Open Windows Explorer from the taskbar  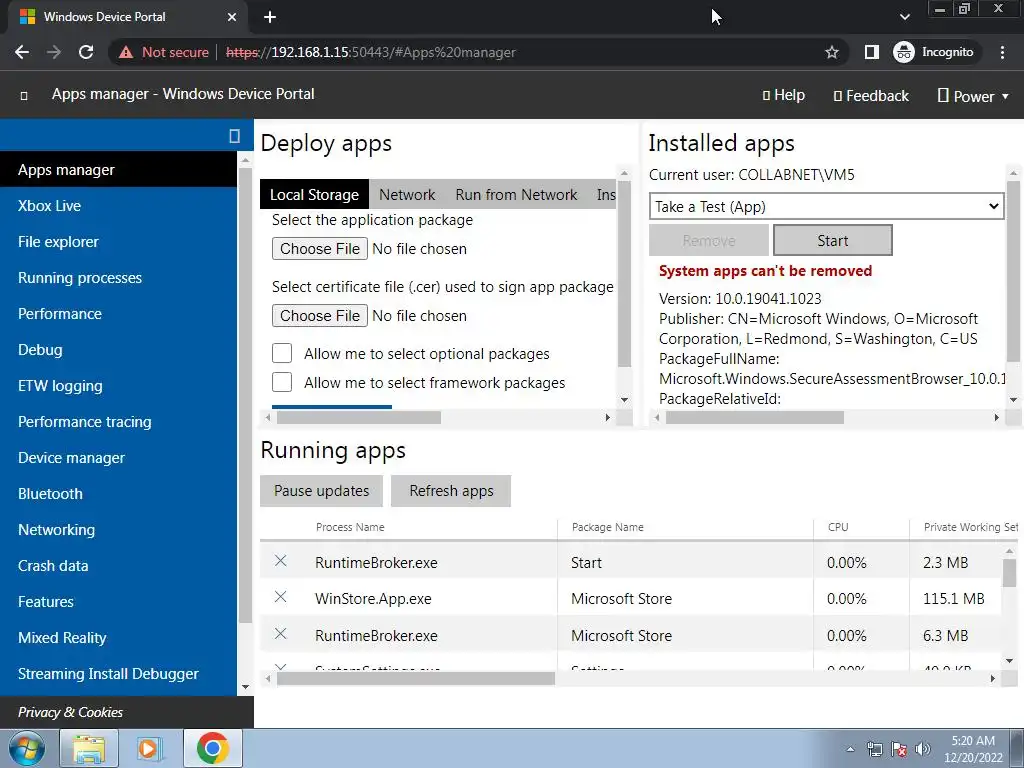(89, 748)
